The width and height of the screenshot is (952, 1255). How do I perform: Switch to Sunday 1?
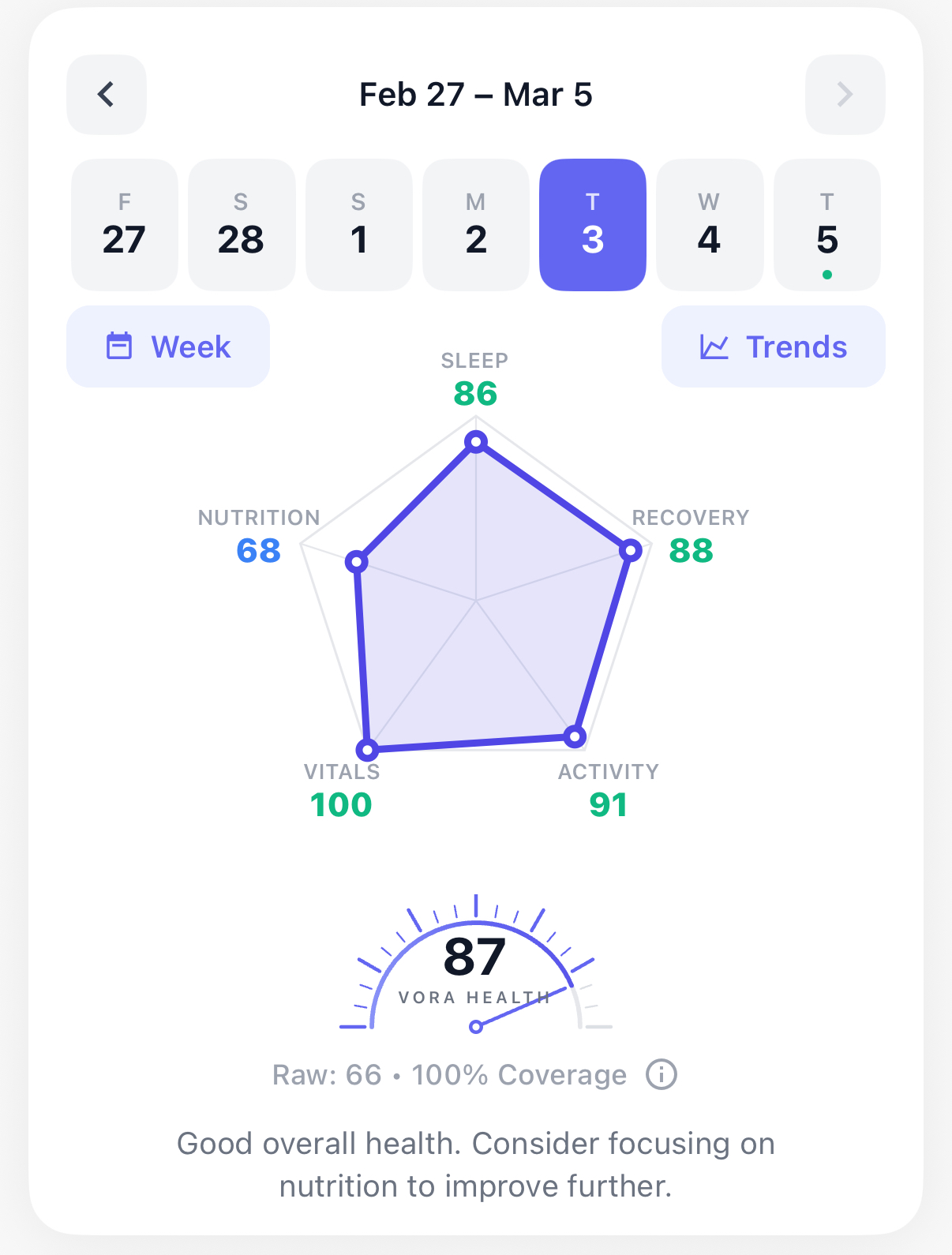click(358, 225)
